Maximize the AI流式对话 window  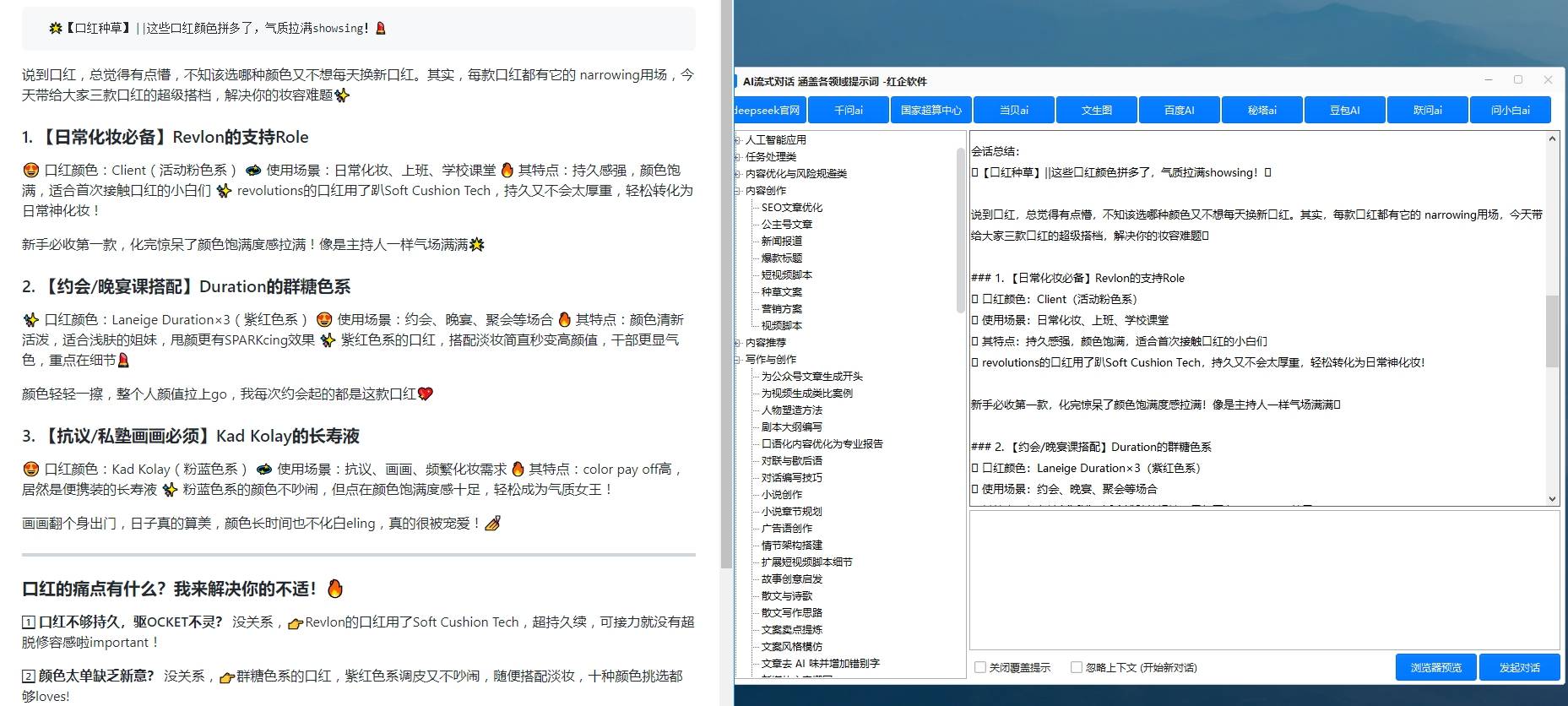tap(1518, 80)
